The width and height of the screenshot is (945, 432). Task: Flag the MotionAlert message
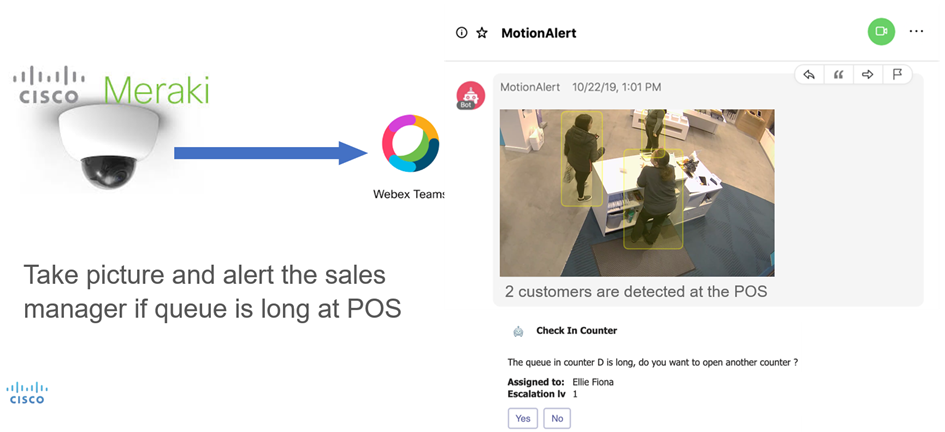tap(897, 74)
